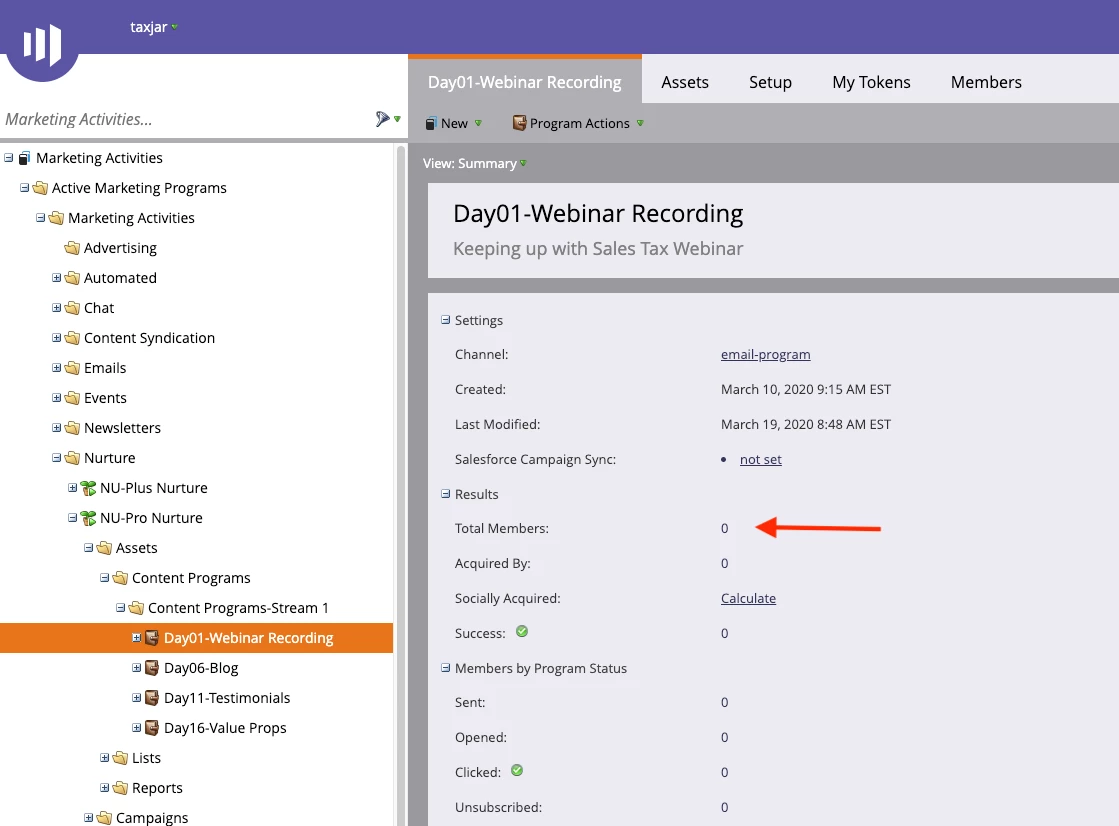Collapse the Settings section
The image size is (1119, 826).
pyautogui.click(x=445, y=320)
